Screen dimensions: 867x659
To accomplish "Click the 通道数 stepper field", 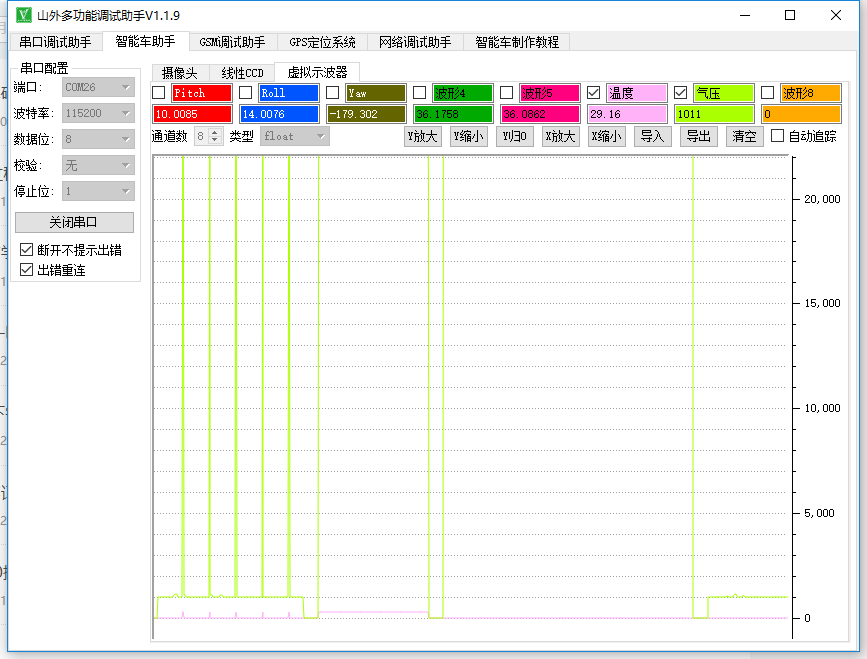I will click(208, 136).
